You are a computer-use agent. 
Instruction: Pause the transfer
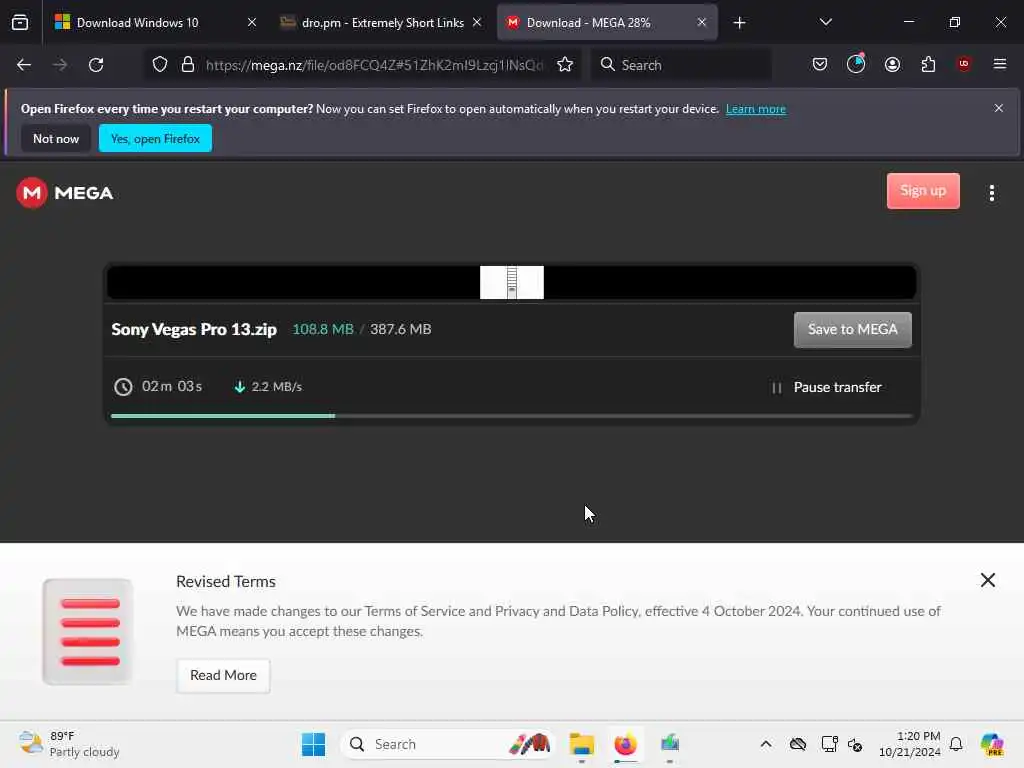point(826,387)
